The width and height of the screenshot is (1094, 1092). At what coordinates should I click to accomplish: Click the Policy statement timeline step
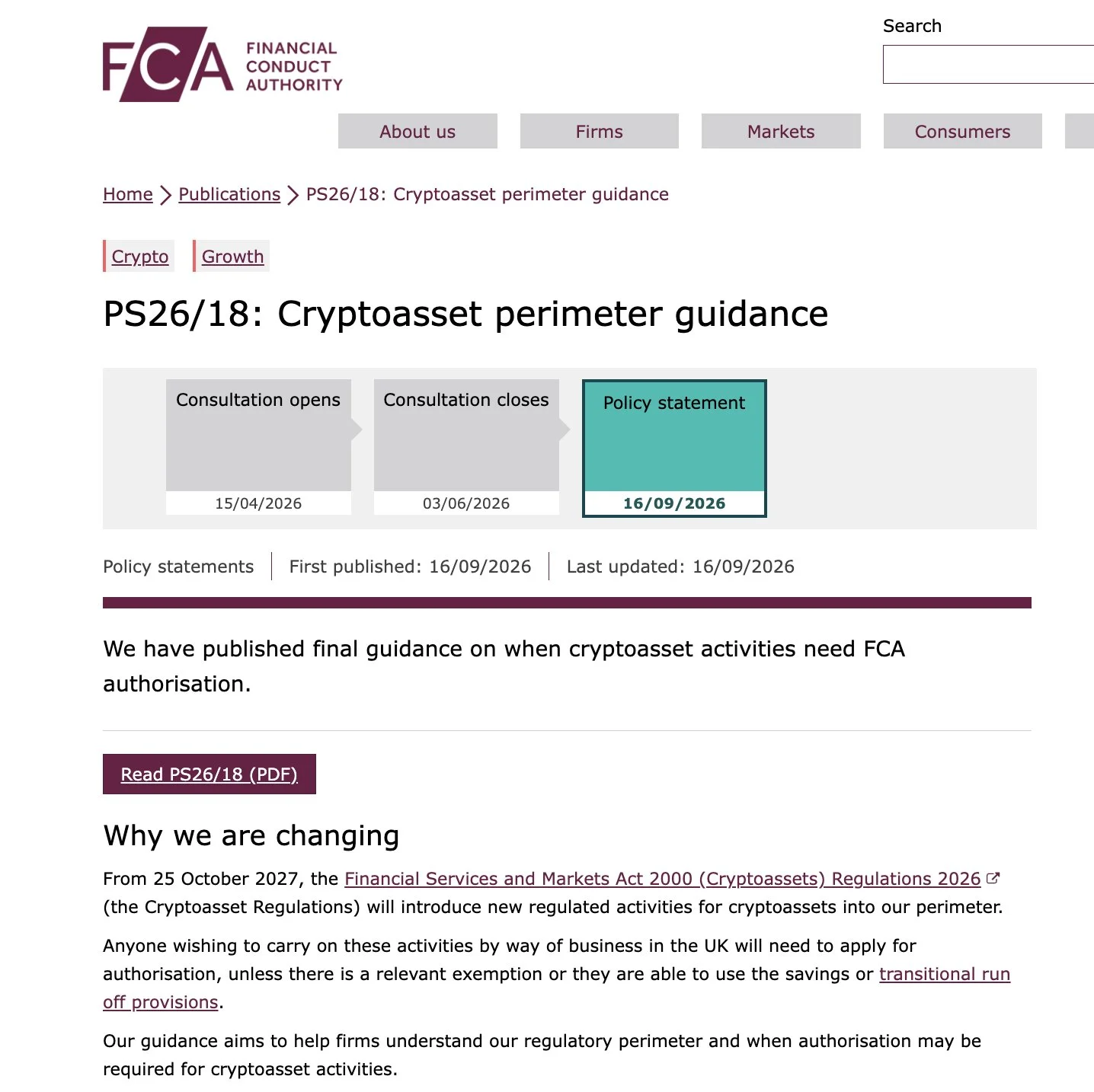click(x=674, y=449)
